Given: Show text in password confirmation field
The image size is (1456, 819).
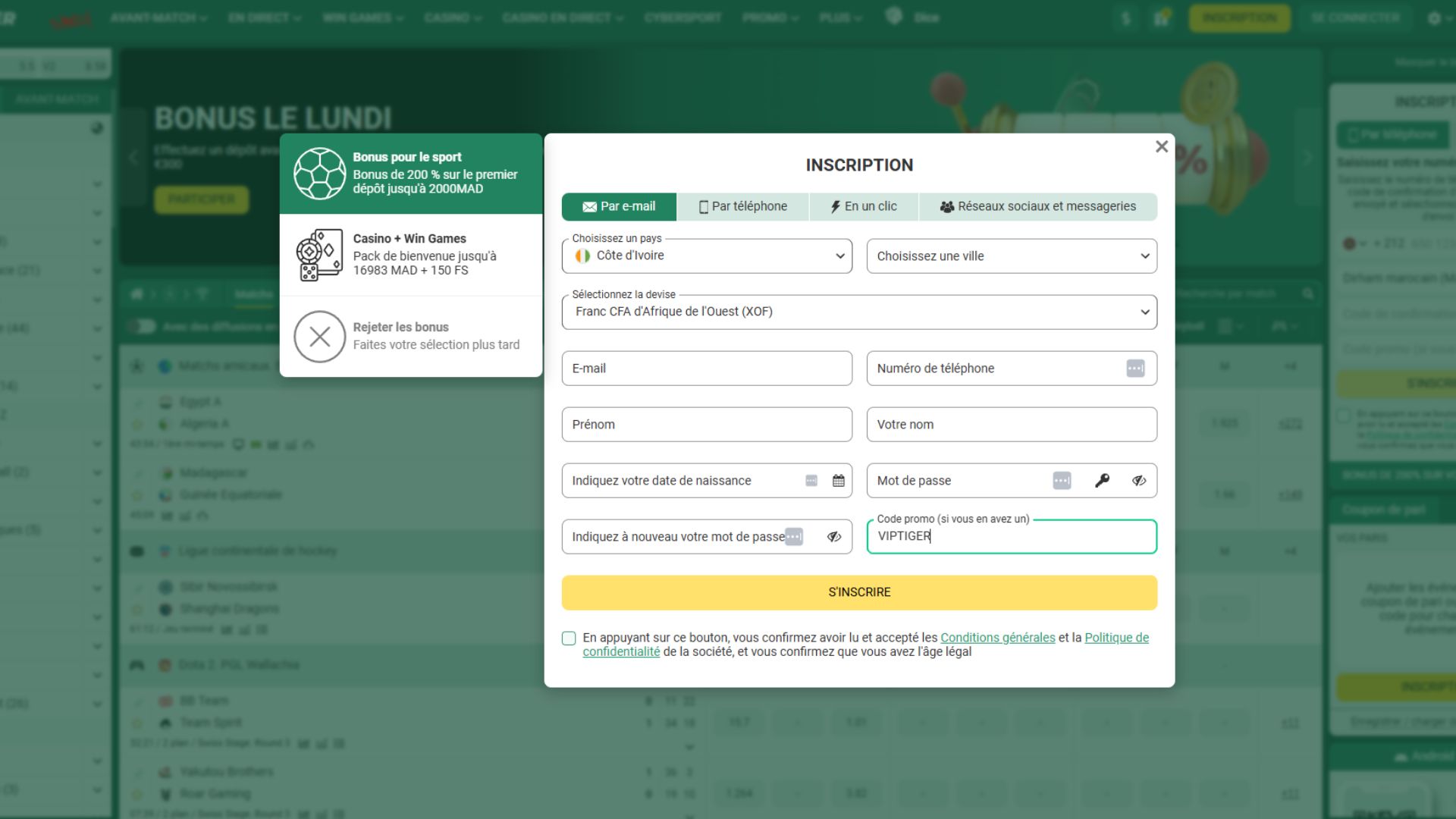Looking at the screenshot, I should 834,537.
